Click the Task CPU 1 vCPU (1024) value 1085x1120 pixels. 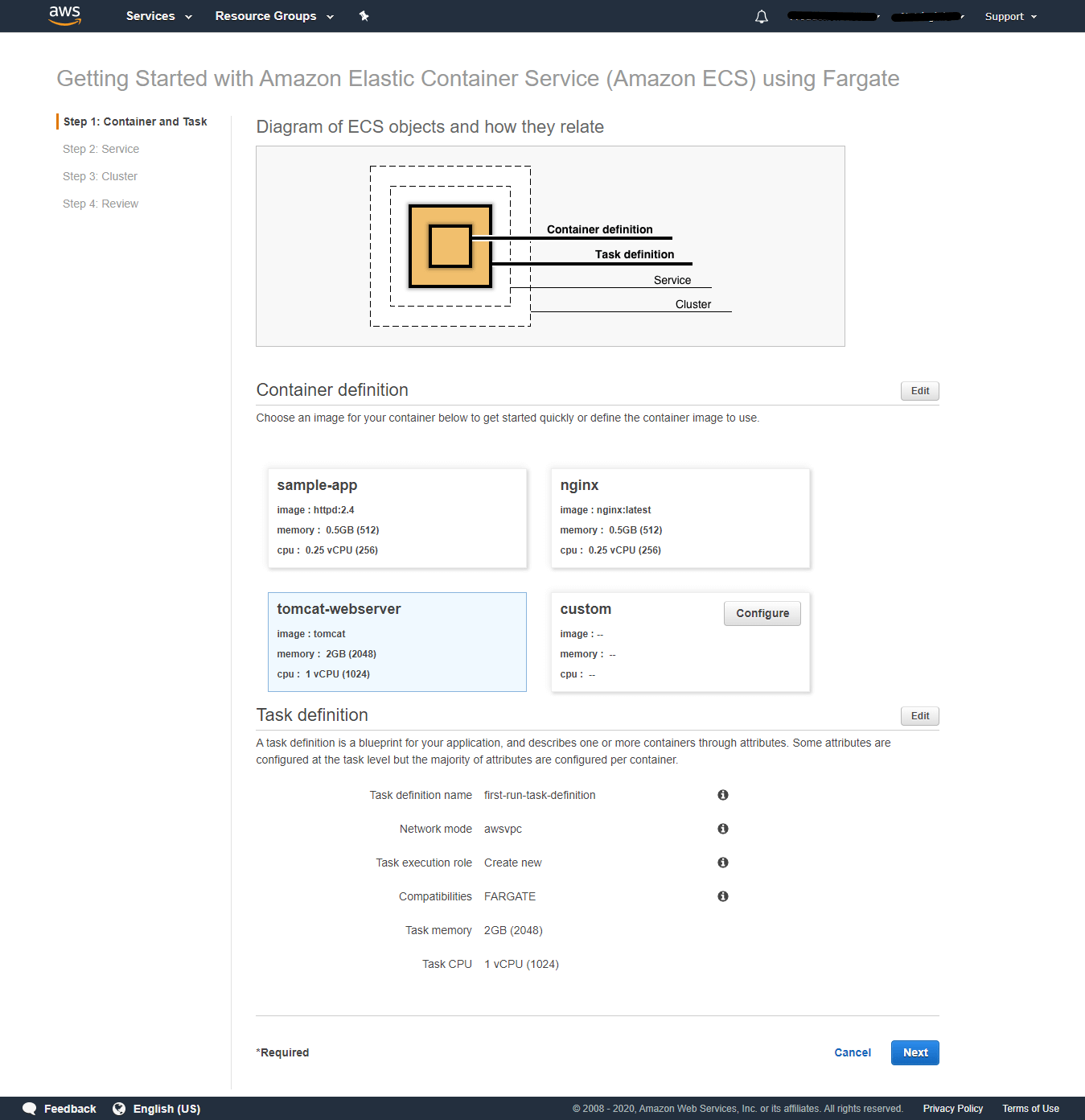pyautogui.click(x=521, y=964)
